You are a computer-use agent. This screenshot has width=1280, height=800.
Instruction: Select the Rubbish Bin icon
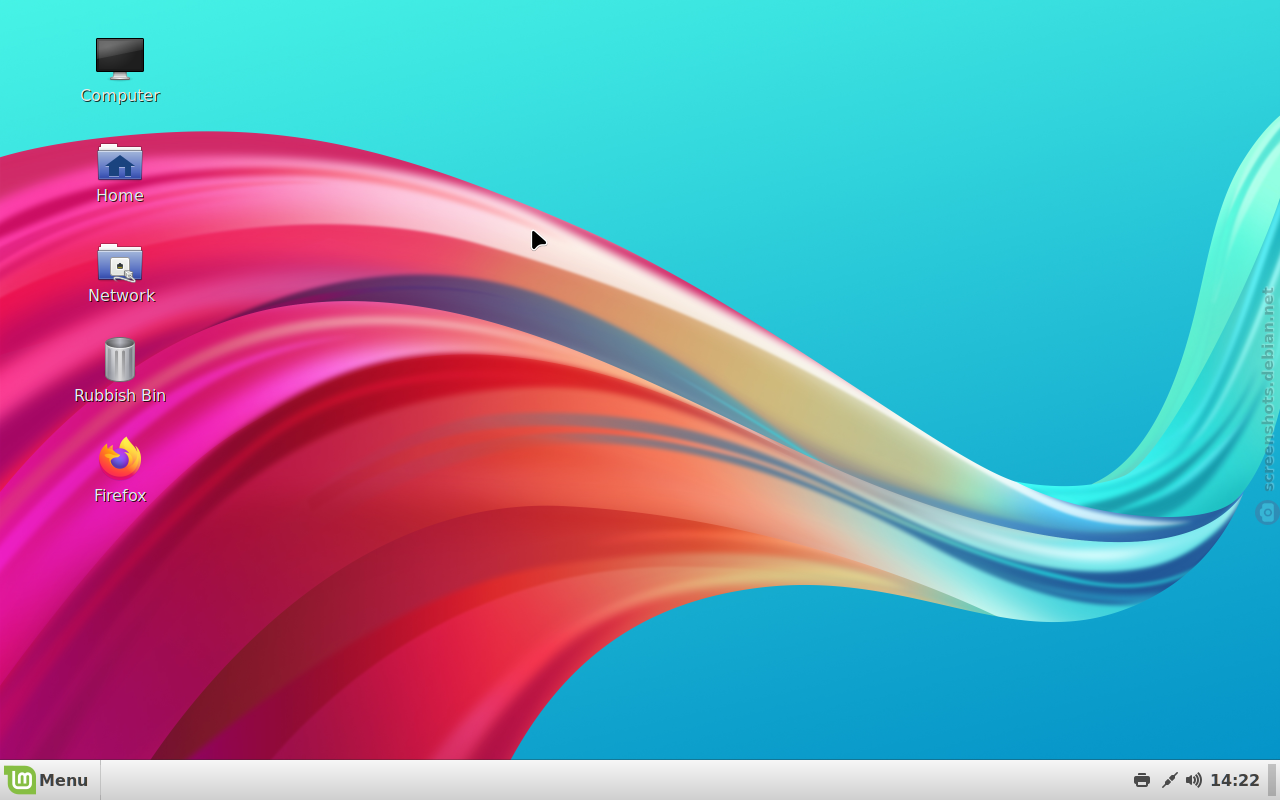pyautogui.click(x=120, y=359)
